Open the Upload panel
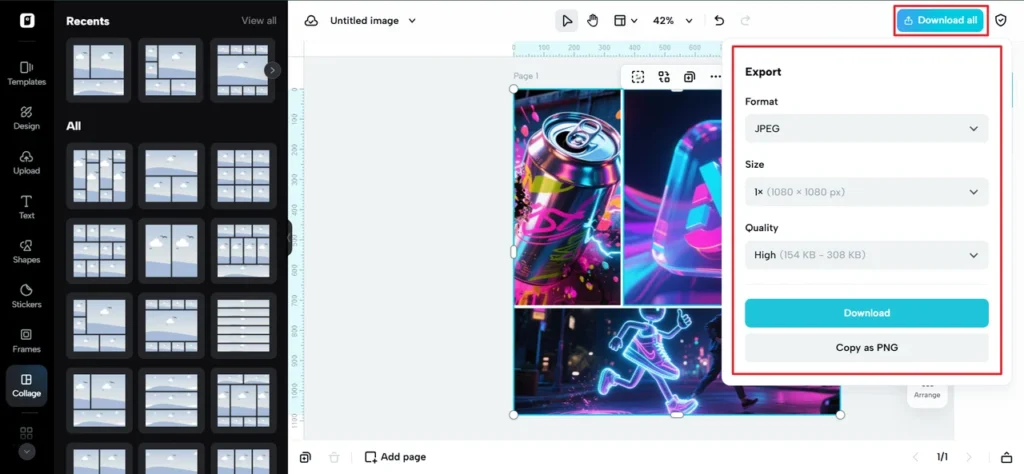The width and height of the screenshot is (1024, 474). pos(26,162)
